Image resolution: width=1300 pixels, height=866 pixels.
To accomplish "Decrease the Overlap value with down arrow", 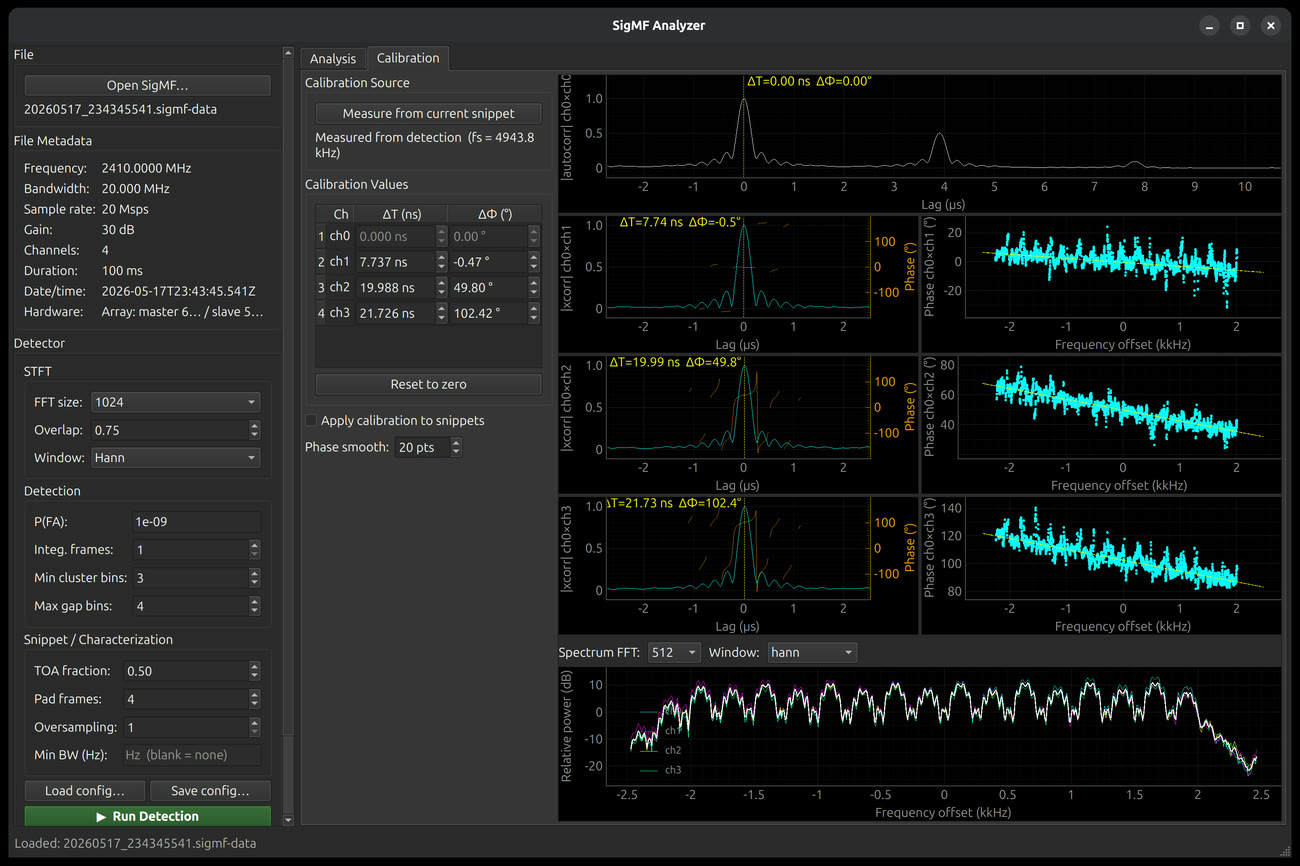I will 254,435.
